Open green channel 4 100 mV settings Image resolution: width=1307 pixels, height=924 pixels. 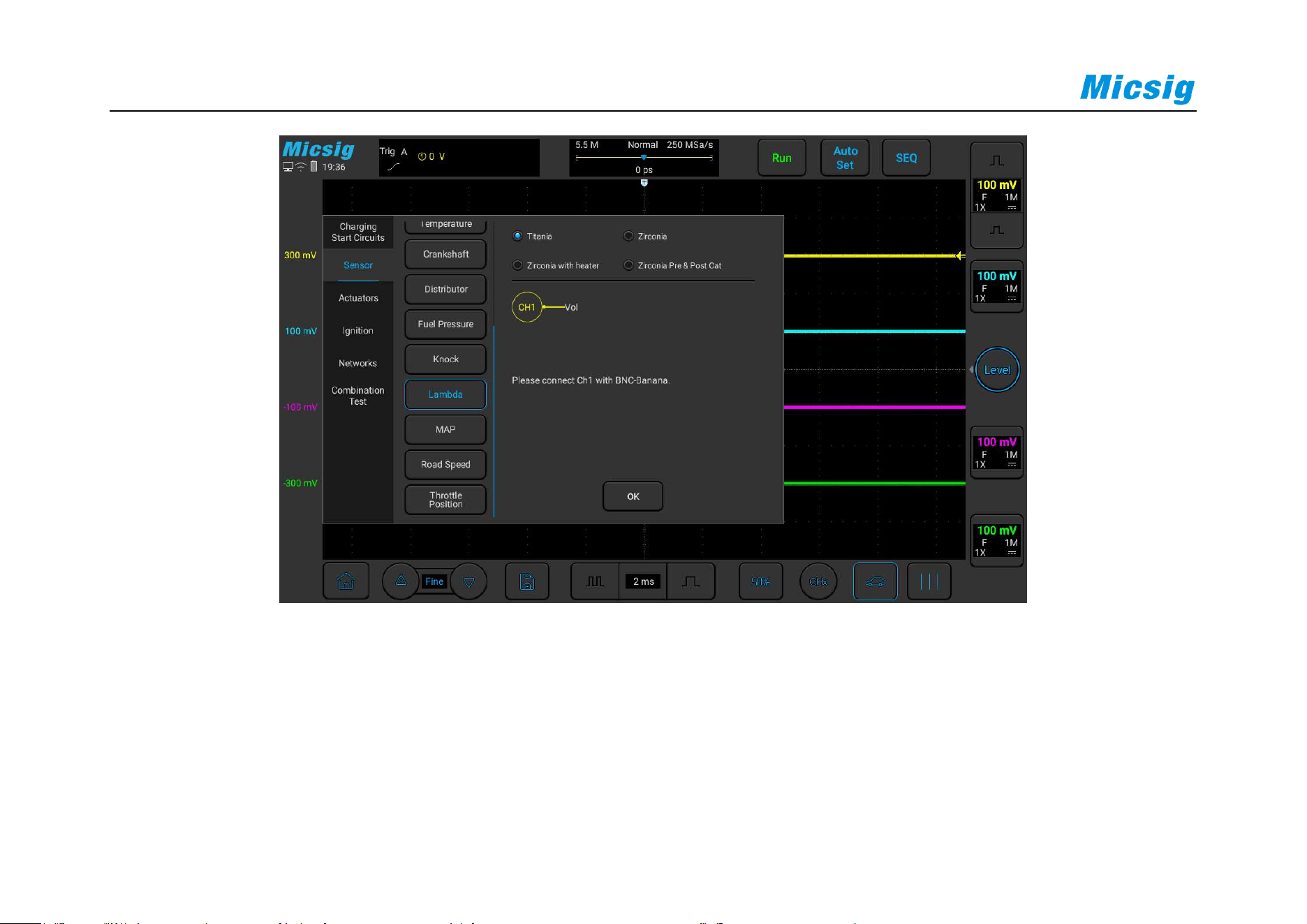pos(997,540)
